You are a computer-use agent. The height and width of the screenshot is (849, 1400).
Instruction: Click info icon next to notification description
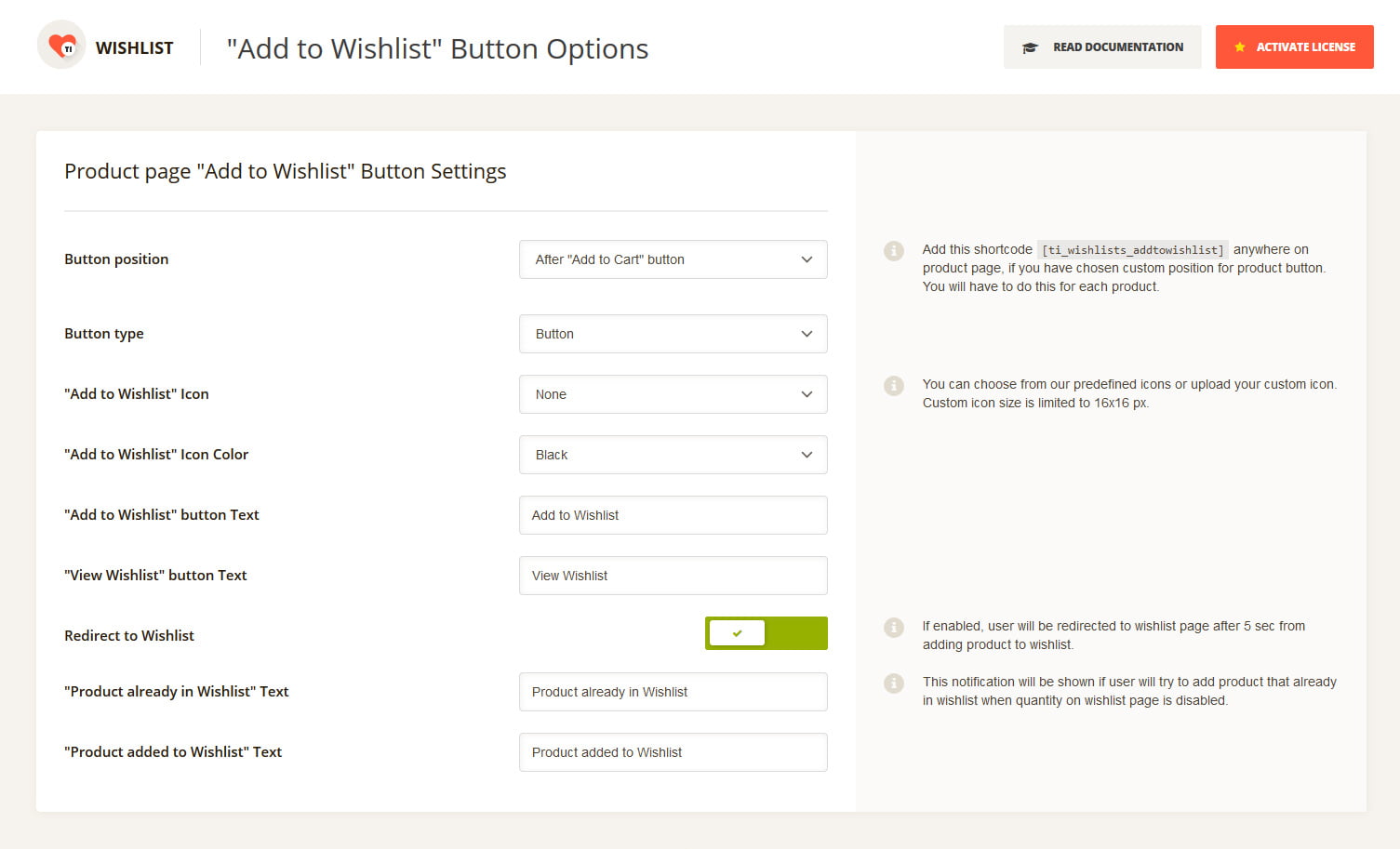coord(894,683)
